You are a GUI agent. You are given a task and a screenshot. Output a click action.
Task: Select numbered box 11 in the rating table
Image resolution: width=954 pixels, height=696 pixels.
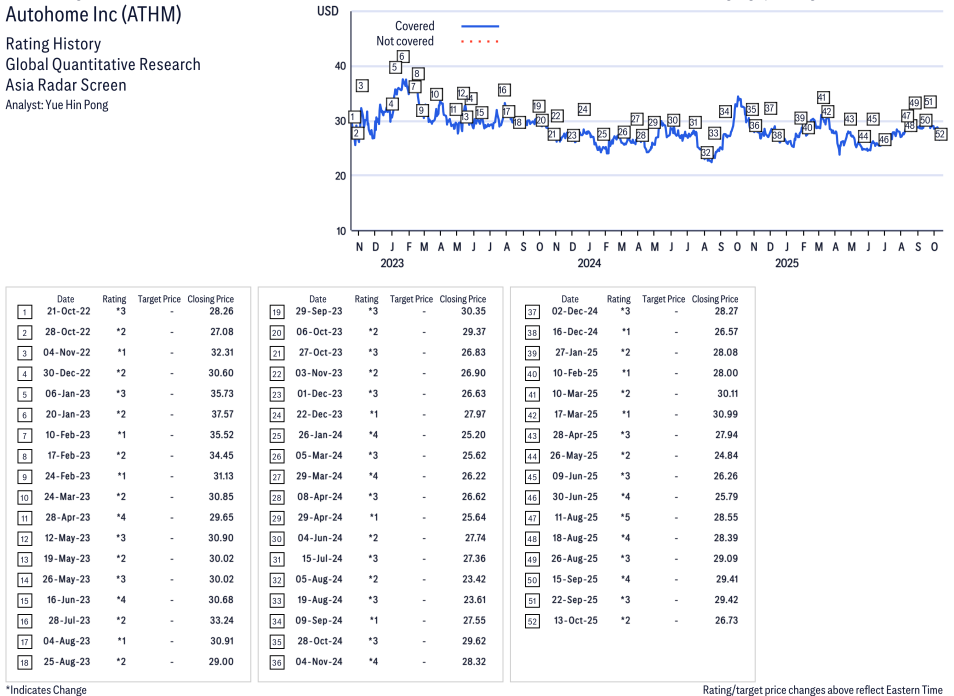pos(24,518)
